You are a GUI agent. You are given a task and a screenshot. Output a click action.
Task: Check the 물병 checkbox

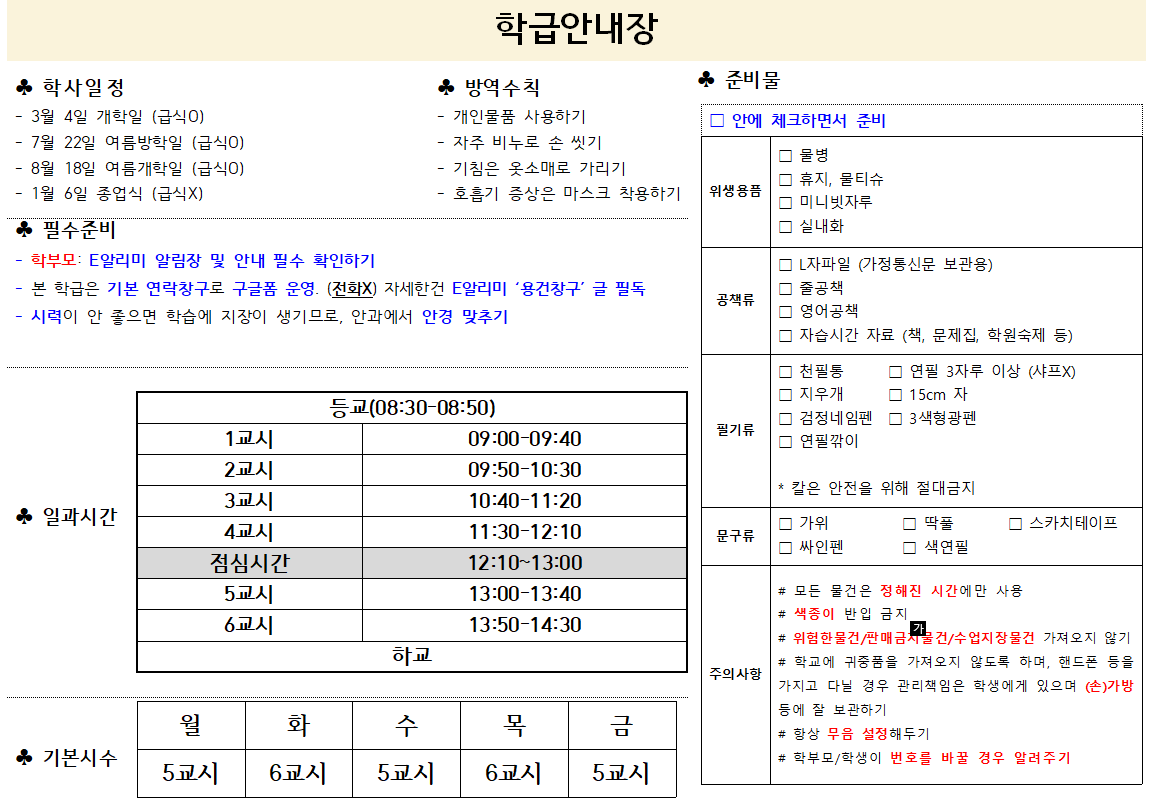[785, 156]
